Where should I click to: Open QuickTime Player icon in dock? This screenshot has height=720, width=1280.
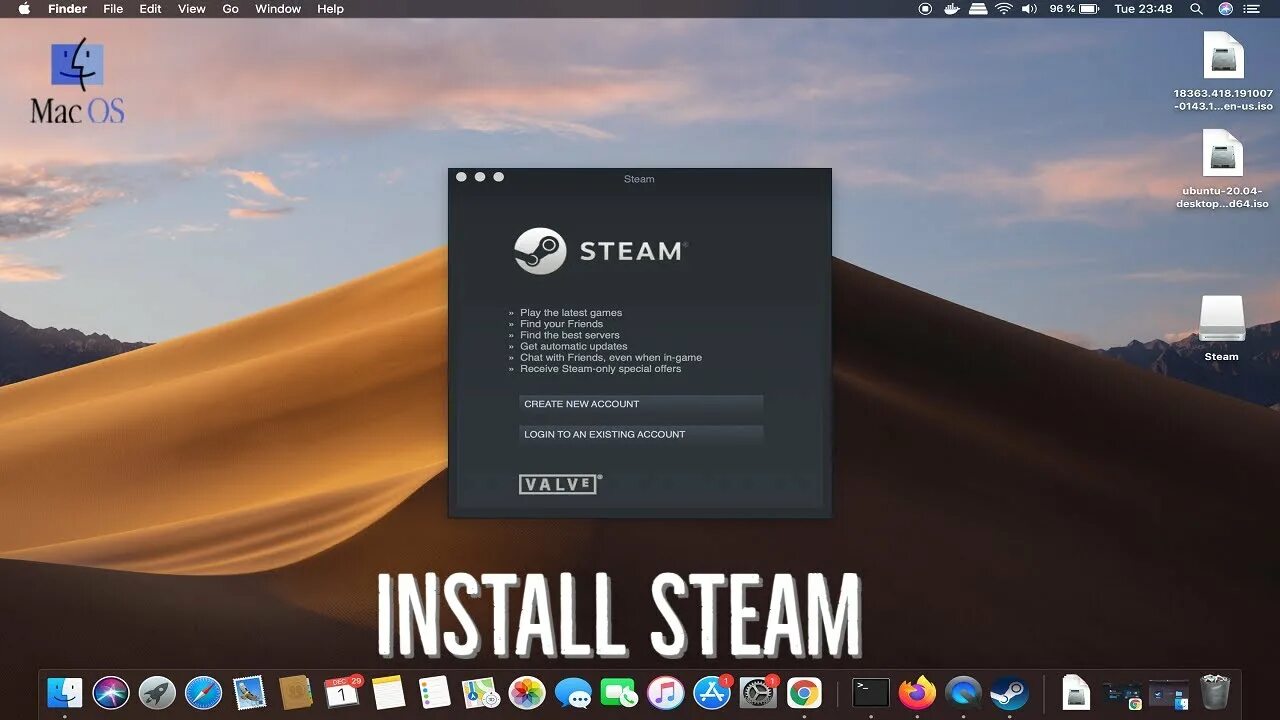[963, 692]
